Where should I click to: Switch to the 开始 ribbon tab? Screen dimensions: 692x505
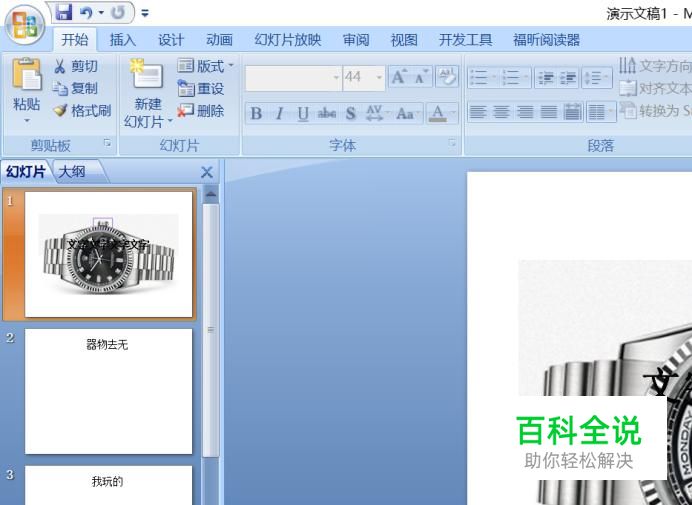pyautogui.click(x=75, y=40)
